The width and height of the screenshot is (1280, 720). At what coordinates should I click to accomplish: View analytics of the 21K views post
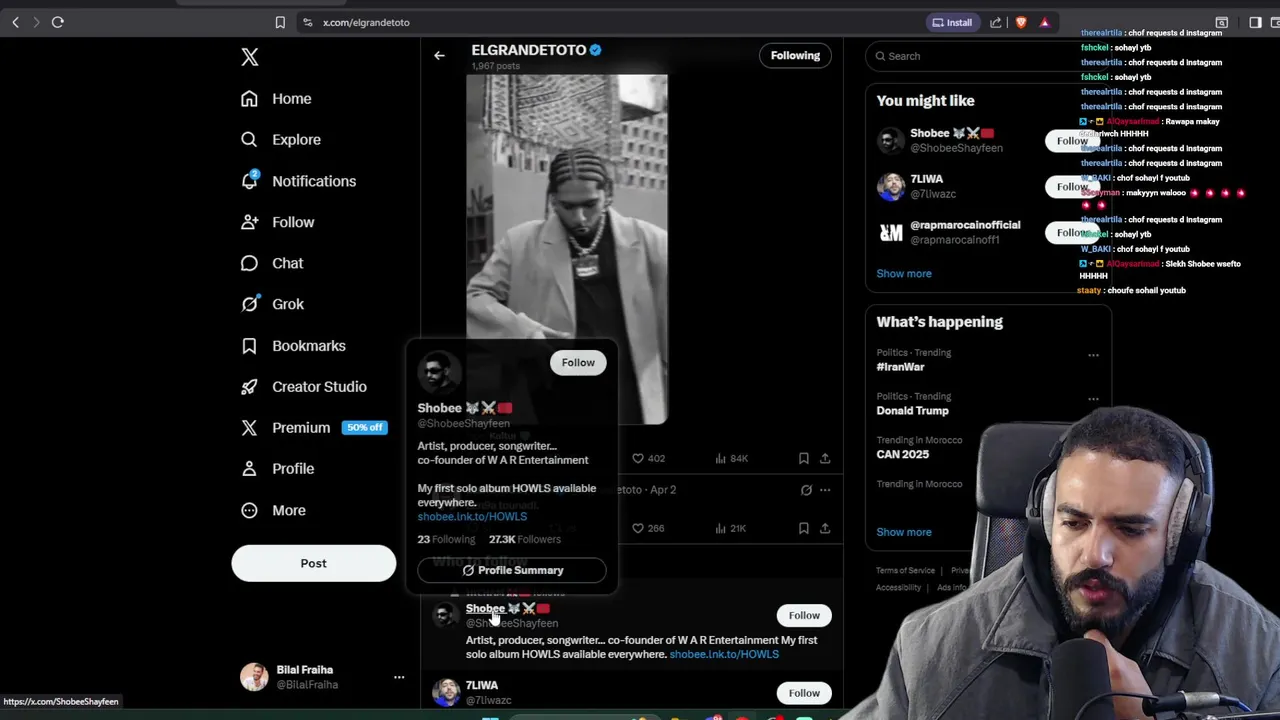pos(731,528)
